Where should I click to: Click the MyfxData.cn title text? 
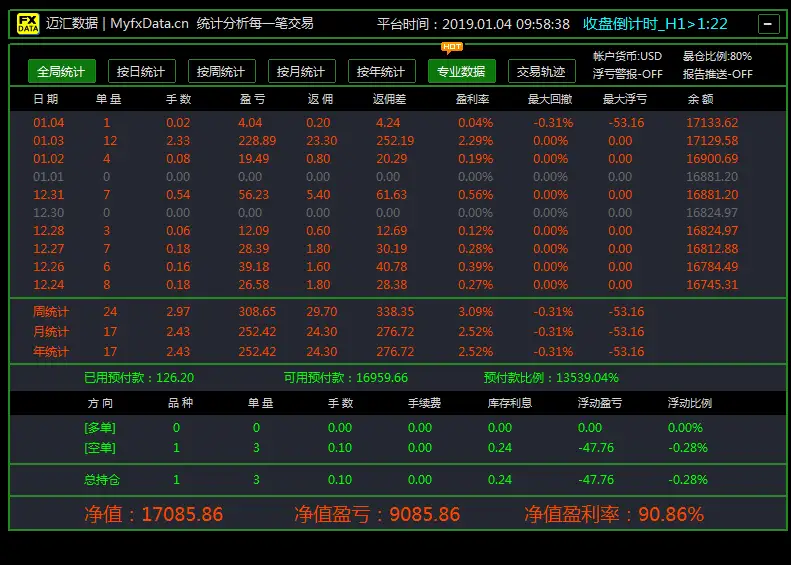pos(149,23)
